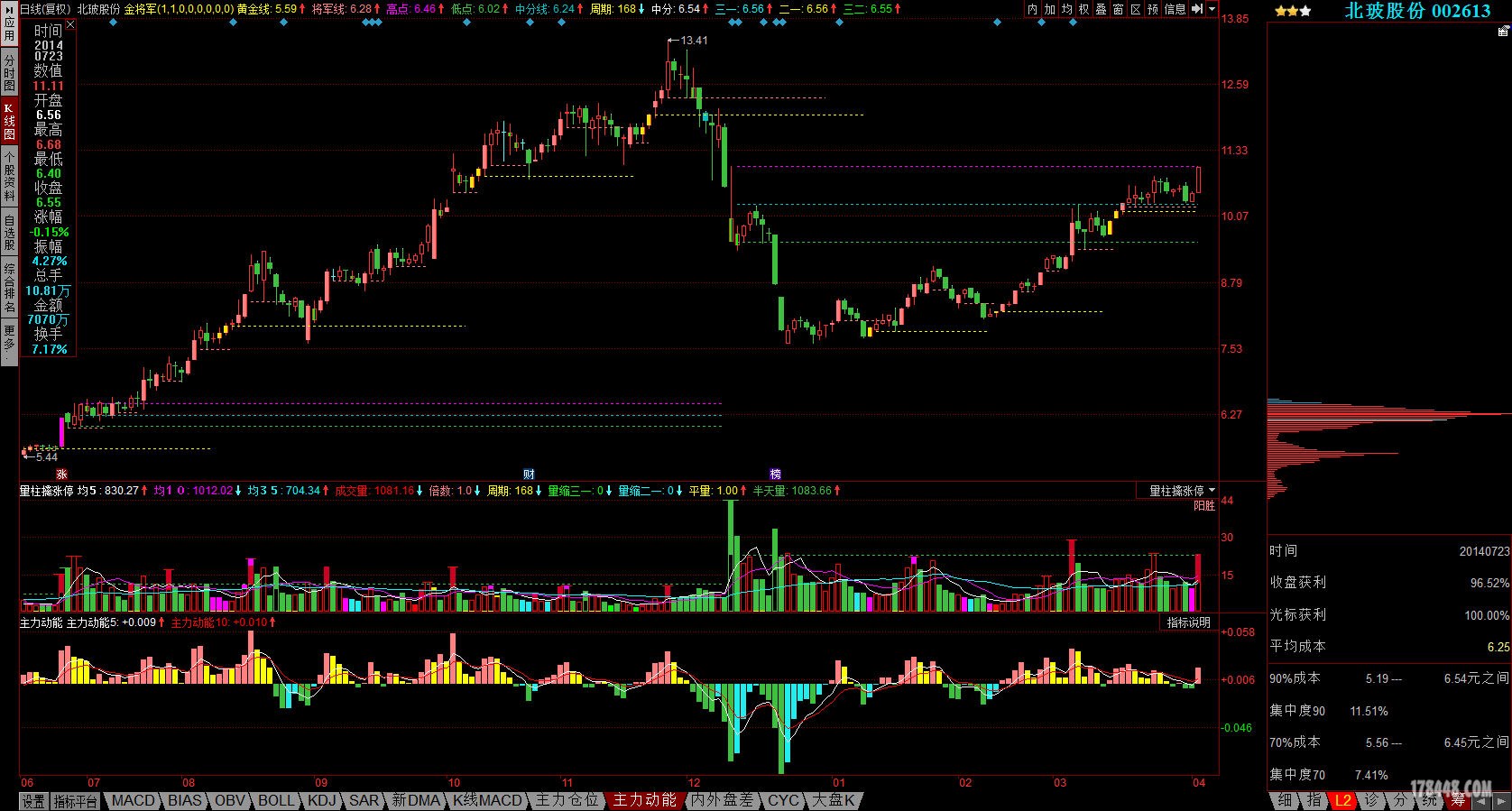Open the 细 tab in right panel

tap(1285, 800)
